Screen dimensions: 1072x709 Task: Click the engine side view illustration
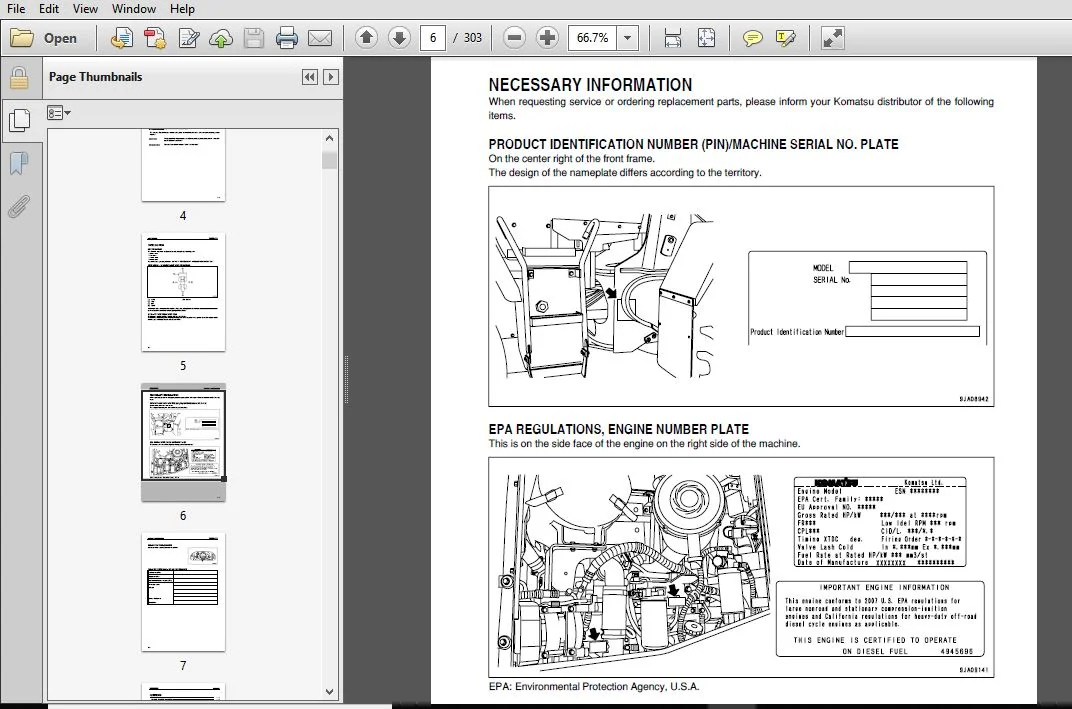634,572
